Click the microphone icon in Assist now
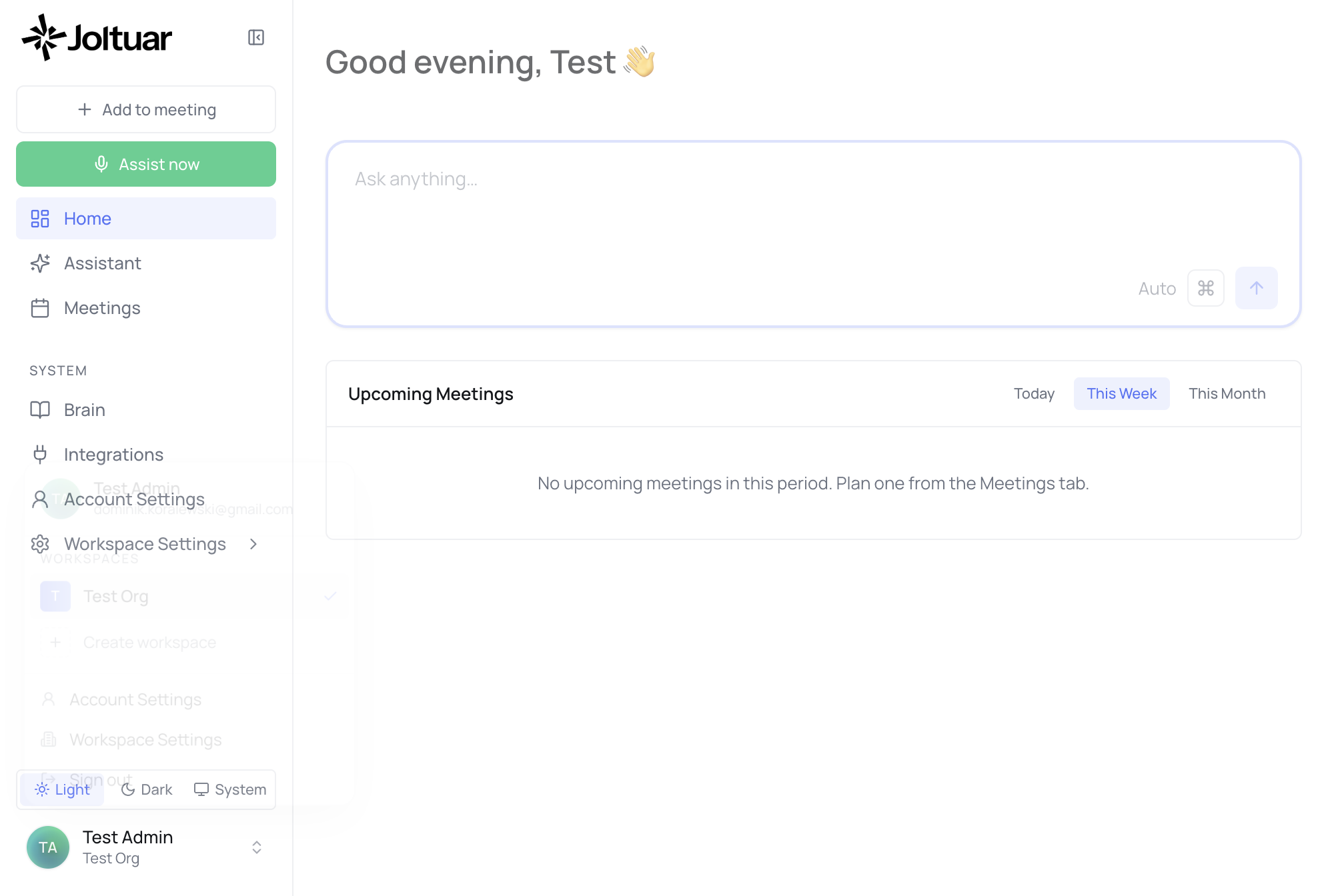 tap(101, 164)
